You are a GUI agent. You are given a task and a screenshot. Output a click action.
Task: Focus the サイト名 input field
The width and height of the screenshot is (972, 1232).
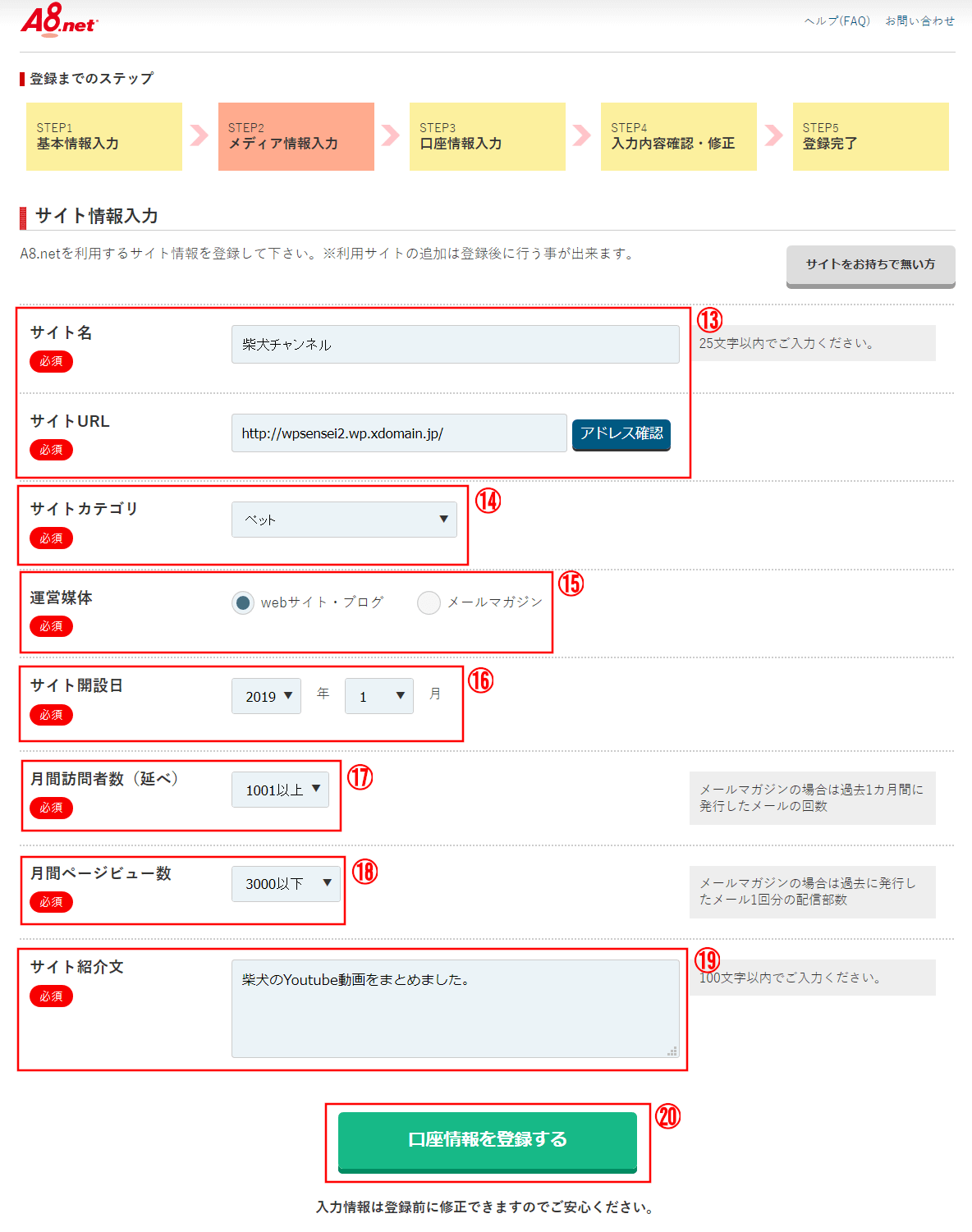coord(456,344)
